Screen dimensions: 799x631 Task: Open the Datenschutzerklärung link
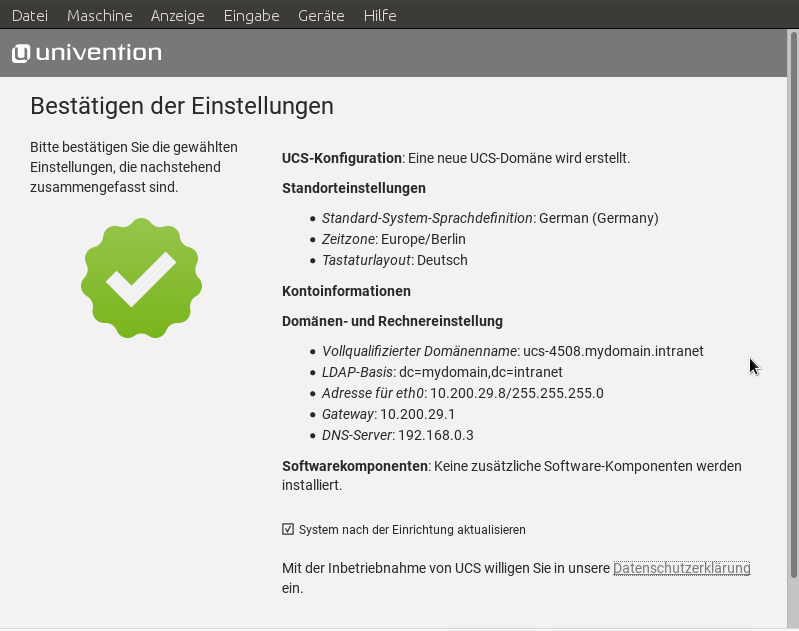point(681,568)
